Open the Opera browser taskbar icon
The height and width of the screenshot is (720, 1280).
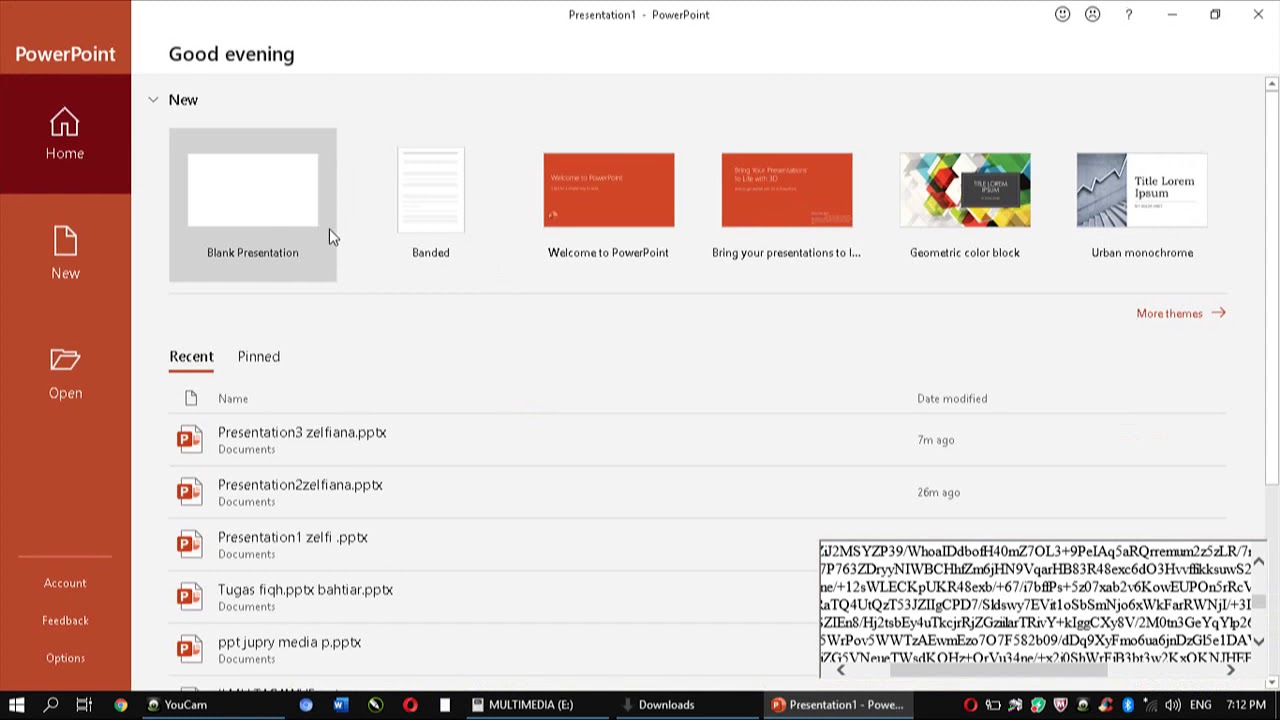click(x=410, y=705)
